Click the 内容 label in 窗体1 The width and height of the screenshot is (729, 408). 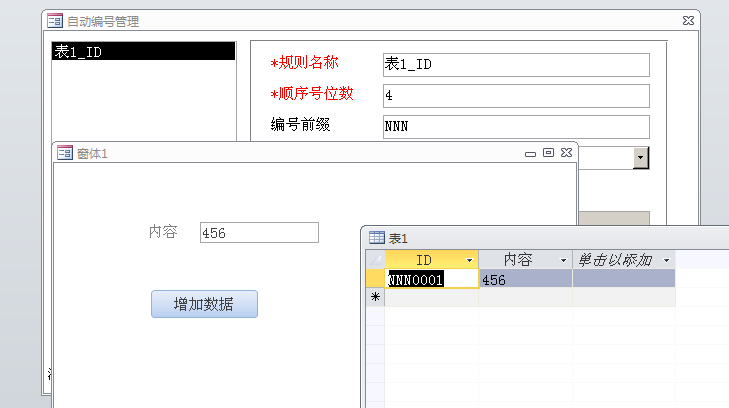(x=163, y=231)
